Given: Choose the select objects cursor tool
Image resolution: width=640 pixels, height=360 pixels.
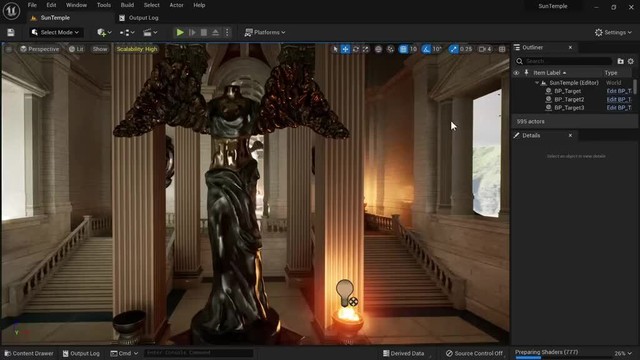Looking at the screenshot, I should pyautogui.click(x=335, y=49).
